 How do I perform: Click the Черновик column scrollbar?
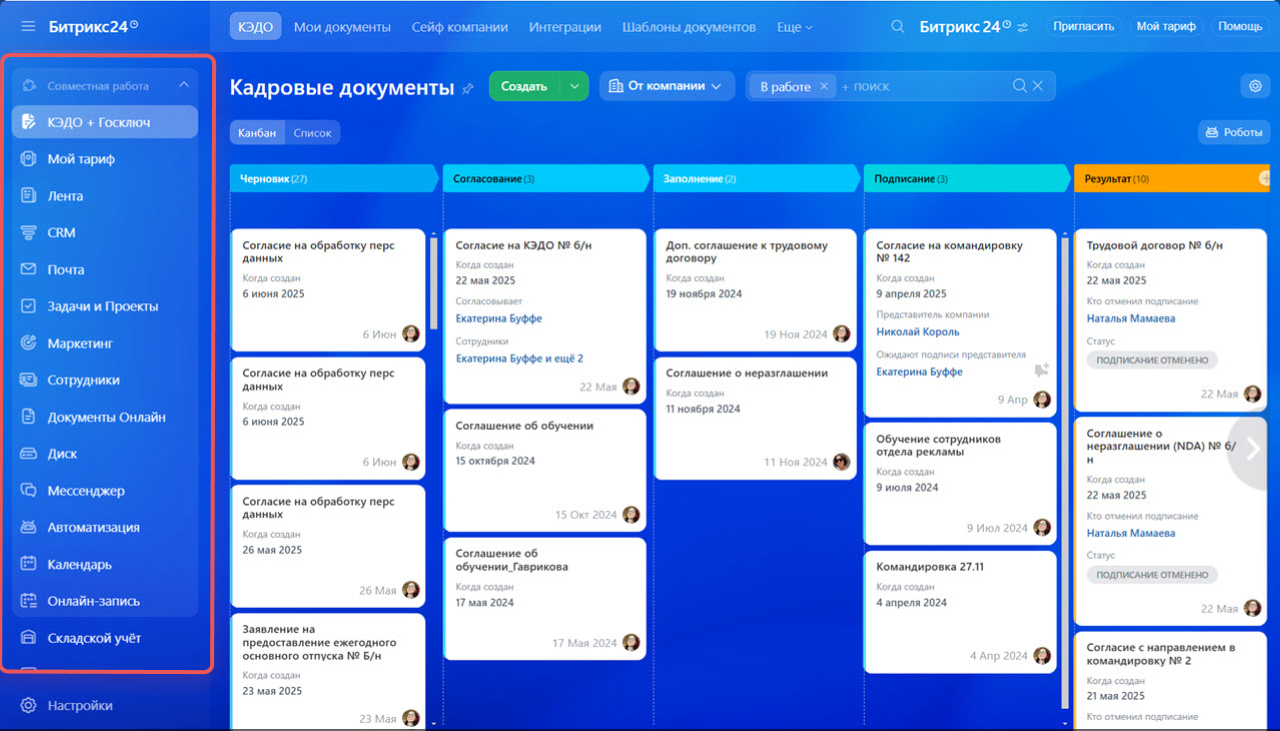click(434, 283)
